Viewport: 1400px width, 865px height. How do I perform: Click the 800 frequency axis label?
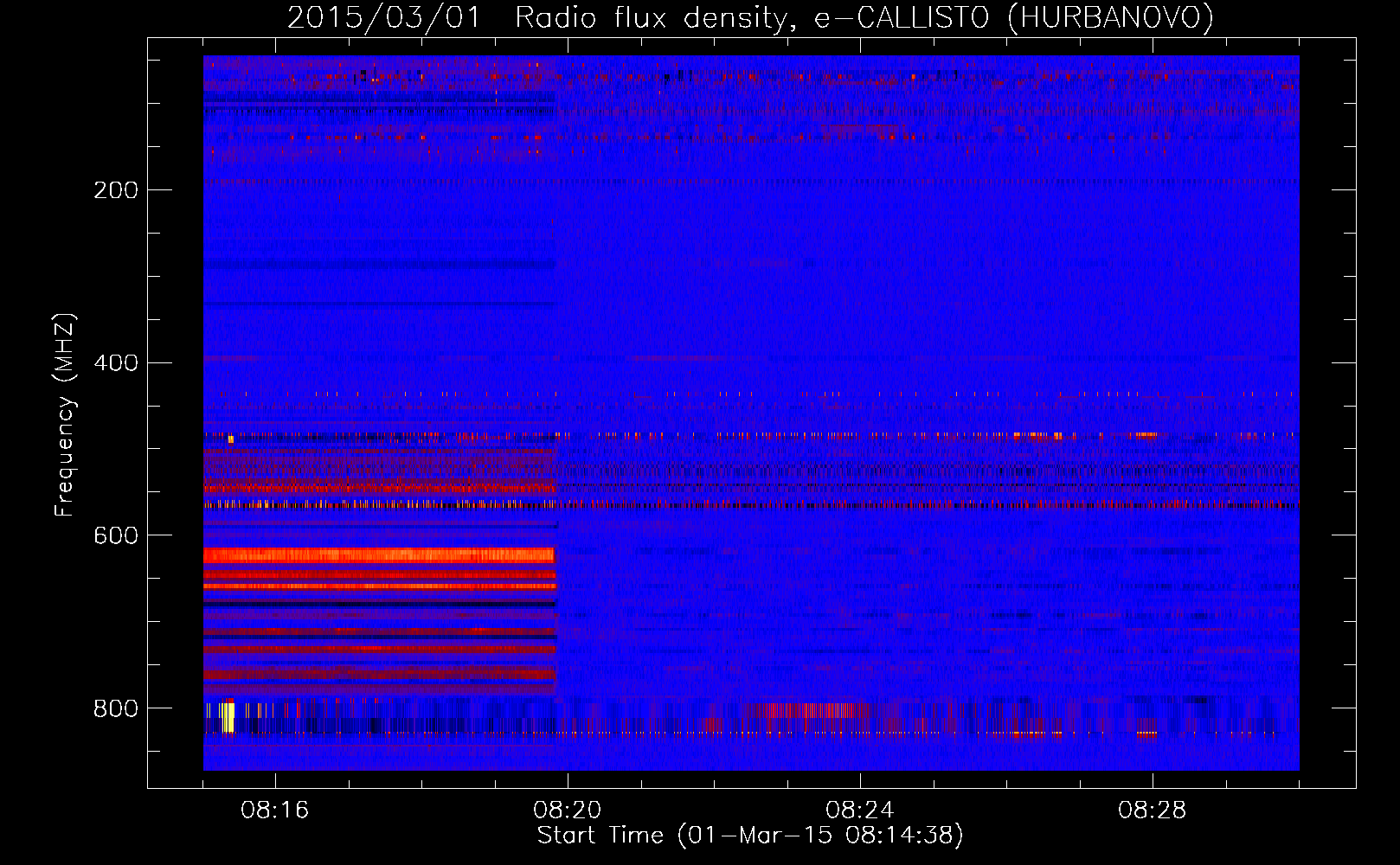click(x=116, y=709)
